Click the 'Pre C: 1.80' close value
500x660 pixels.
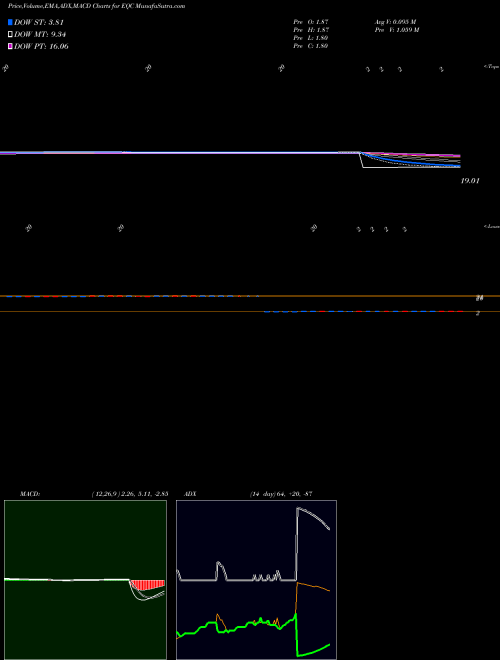click(x=311, y=46)
